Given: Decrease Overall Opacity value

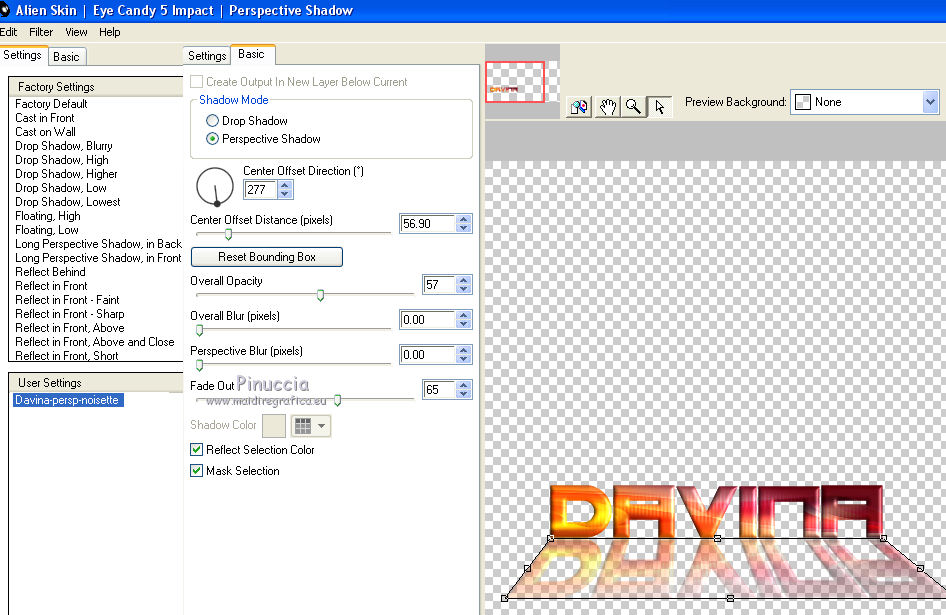Looking at the screenshot, I should (x=463, y=289).
